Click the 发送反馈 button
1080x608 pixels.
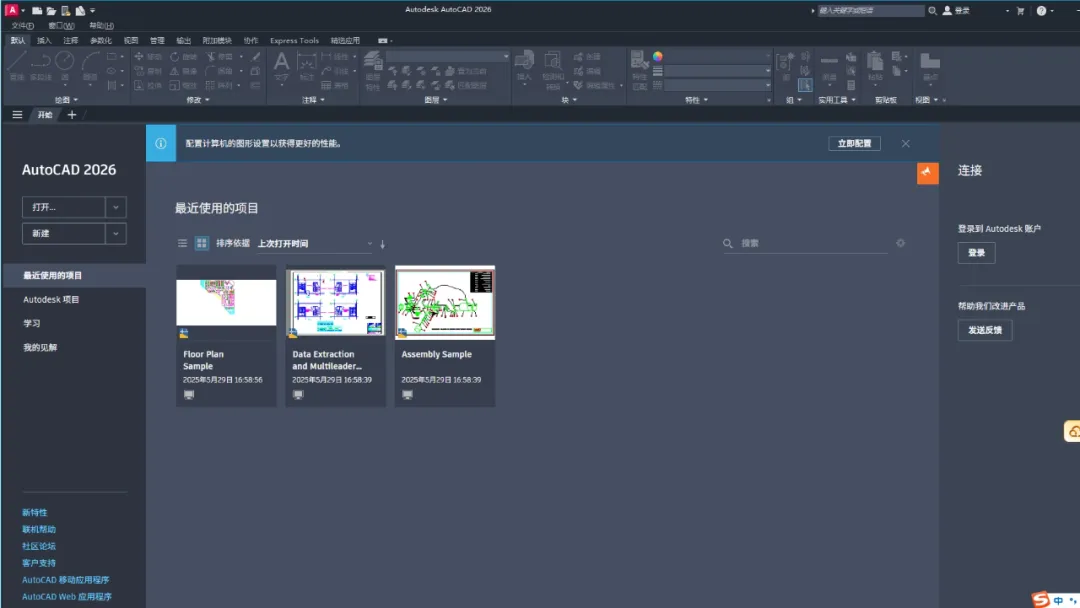tap(985, 330)
